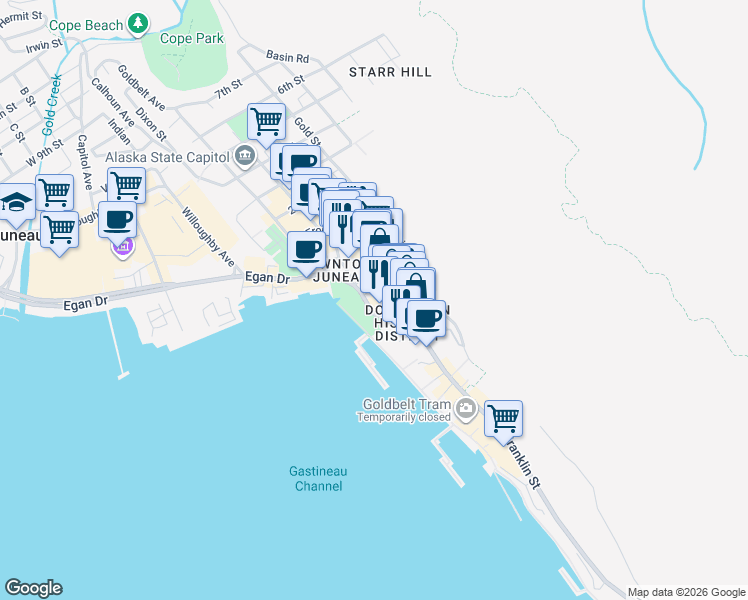748x600 pixels.
Task: Click the Hermit St label
Action: 21,18
